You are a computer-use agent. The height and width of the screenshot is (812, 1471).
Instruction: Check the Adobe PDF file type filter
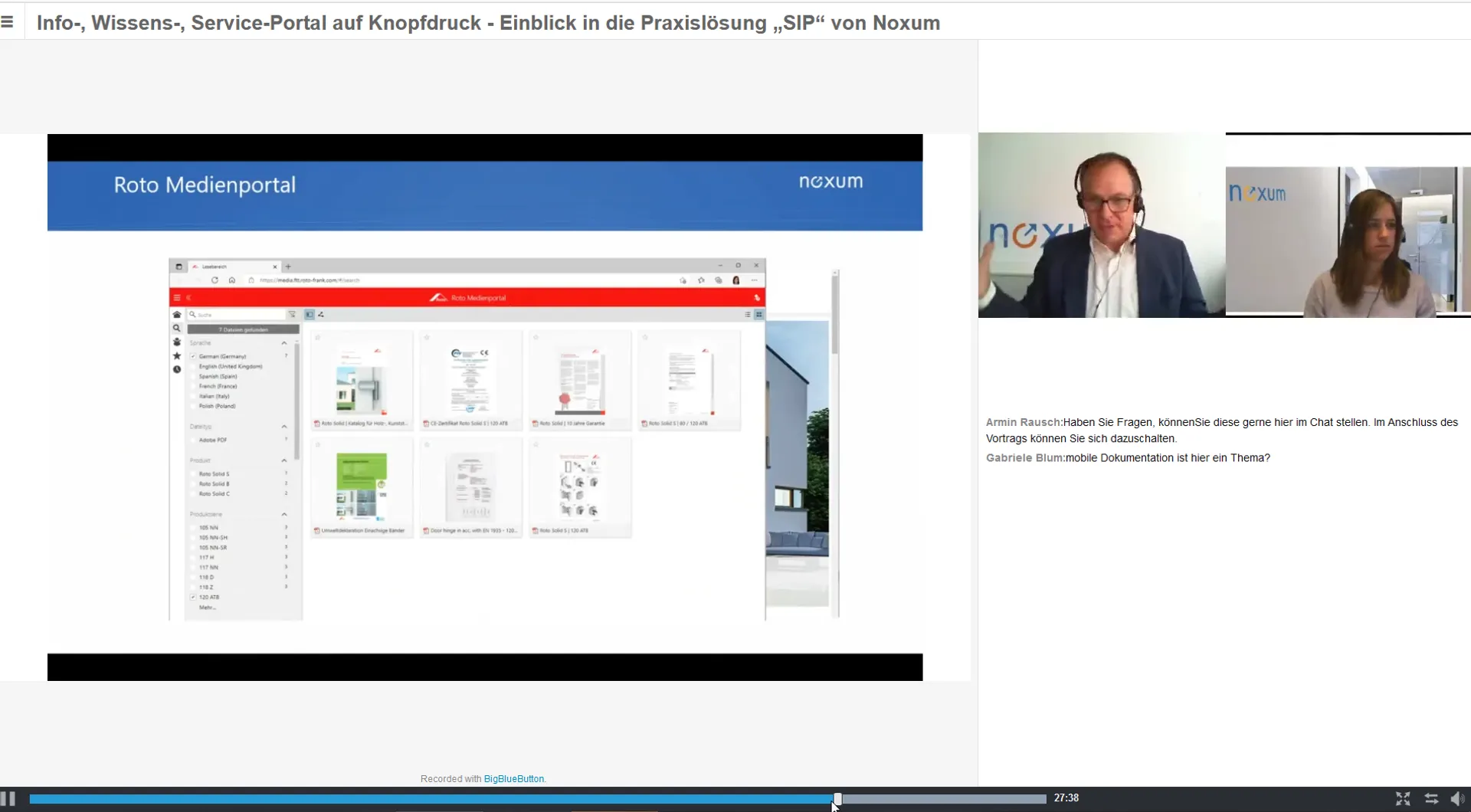193,440
